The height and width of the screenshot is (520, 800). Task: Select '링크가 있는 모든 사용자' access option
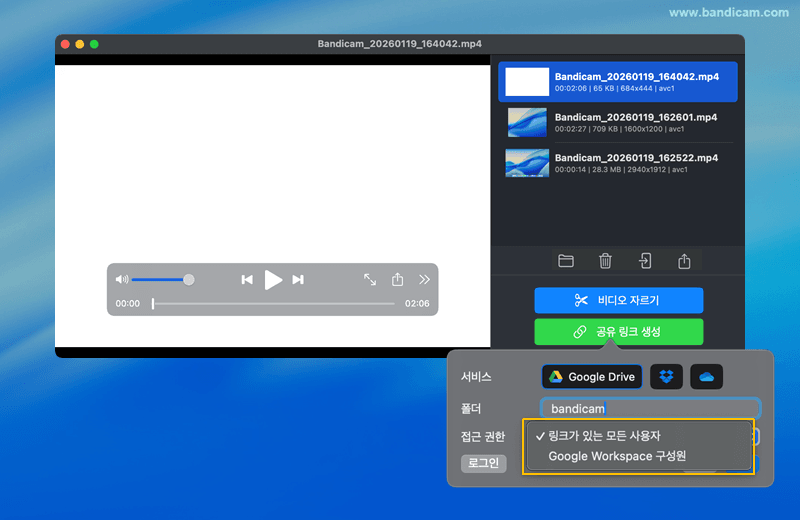(x=604, y=436)
